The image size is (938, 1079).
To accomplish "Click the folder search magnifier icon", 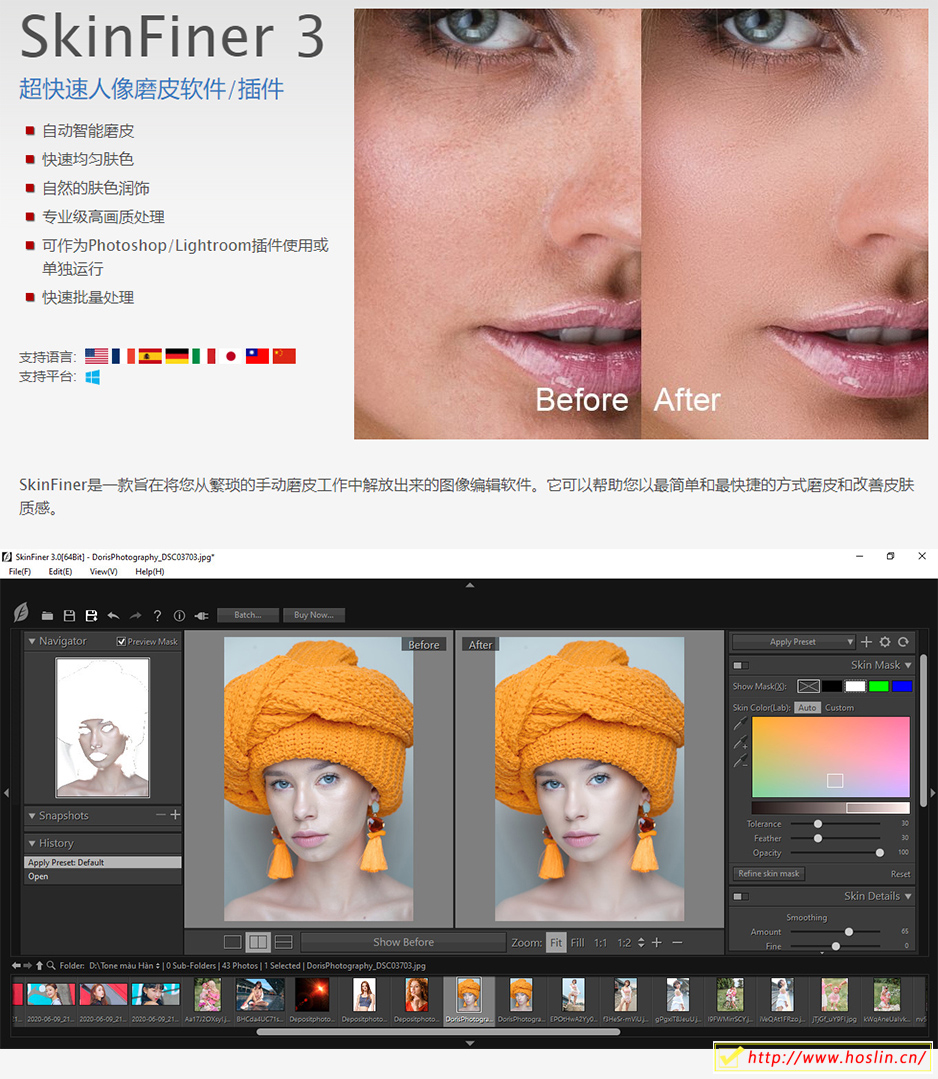I will point(51,965).
